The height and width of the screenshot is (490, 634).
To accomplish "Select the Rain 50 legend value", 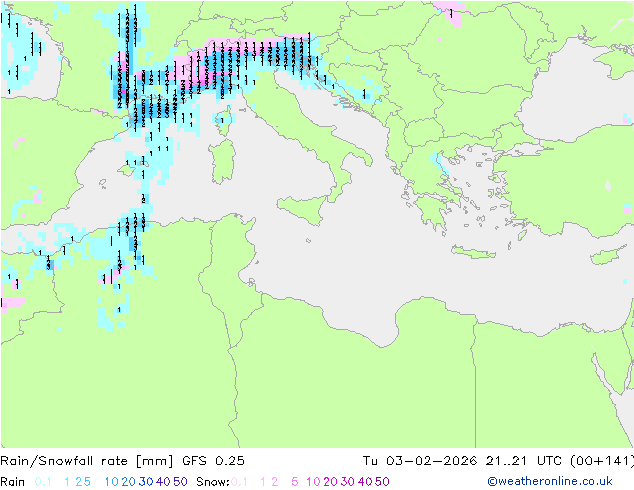I will click(180, 482).
